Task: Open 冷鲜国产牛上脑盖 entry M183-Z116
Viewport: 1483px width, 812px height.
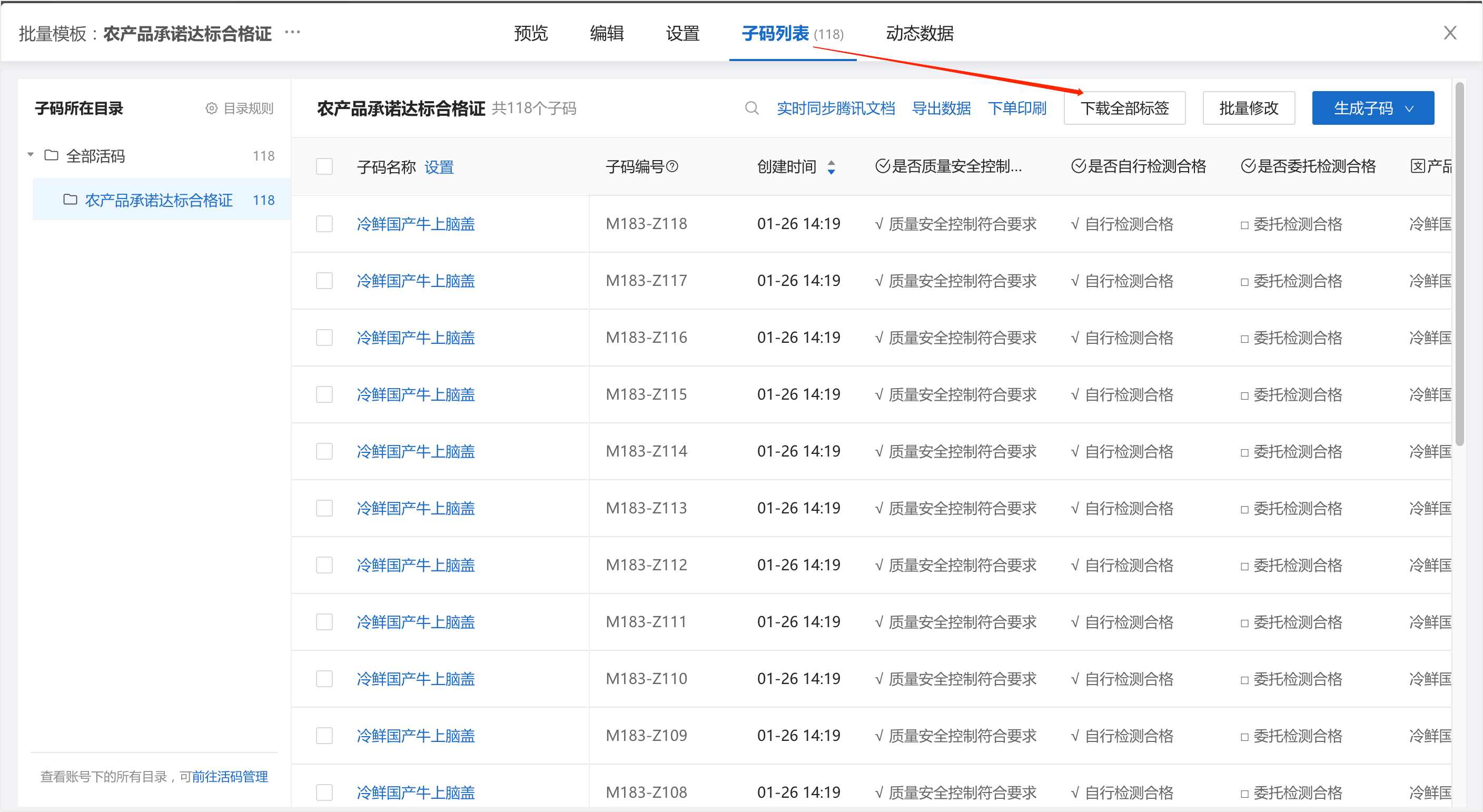Action: 415,337
